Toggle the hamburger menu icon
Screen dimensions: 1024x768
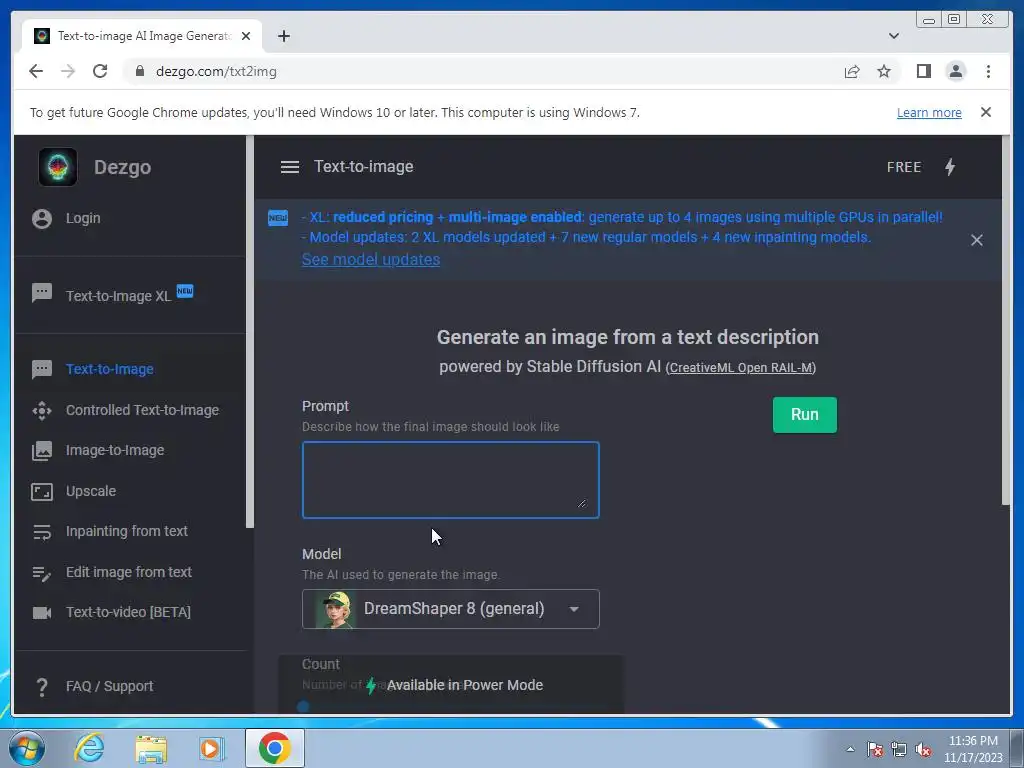tap(290, 167)
